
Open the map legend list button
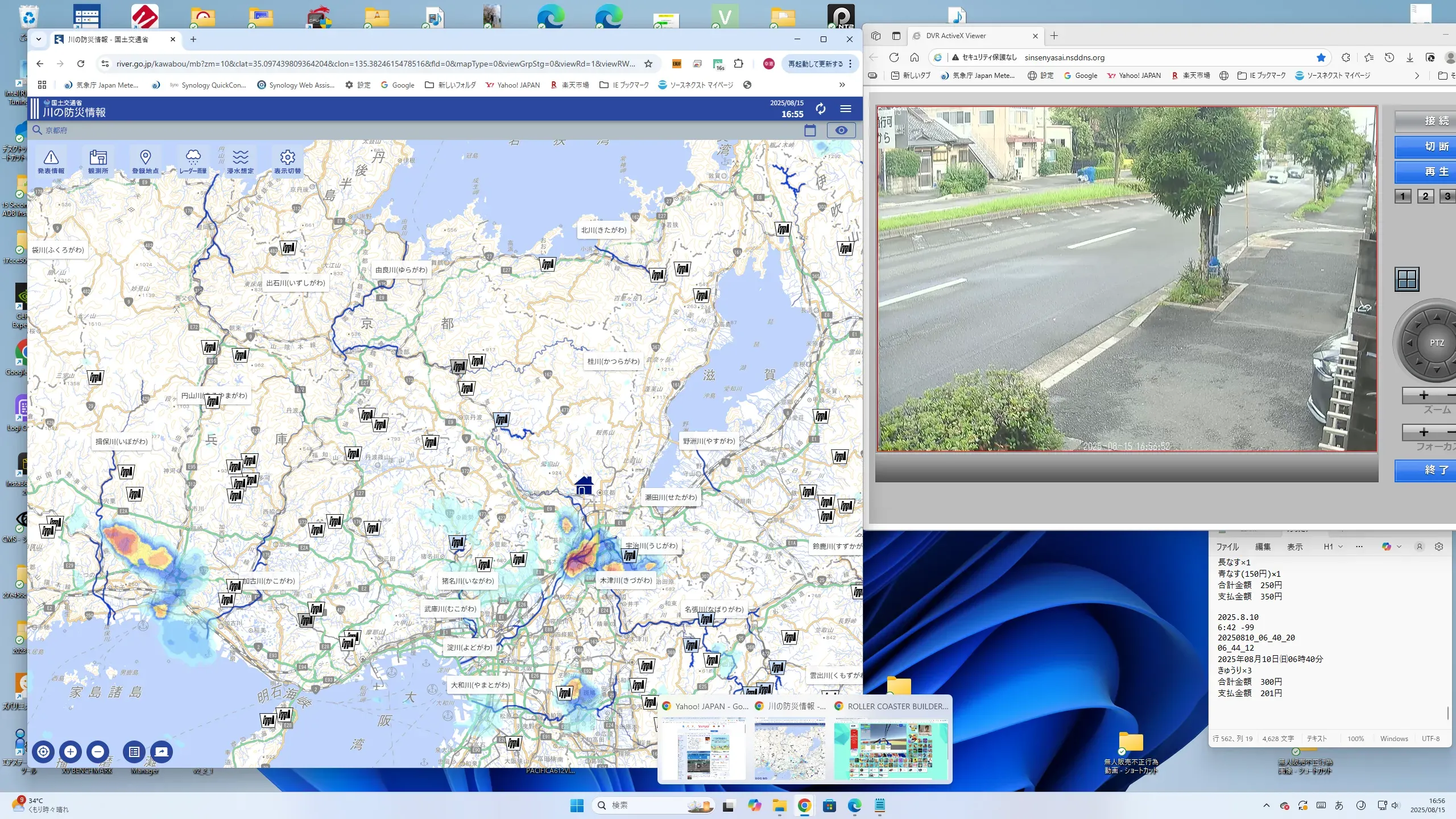click(134, 752)
